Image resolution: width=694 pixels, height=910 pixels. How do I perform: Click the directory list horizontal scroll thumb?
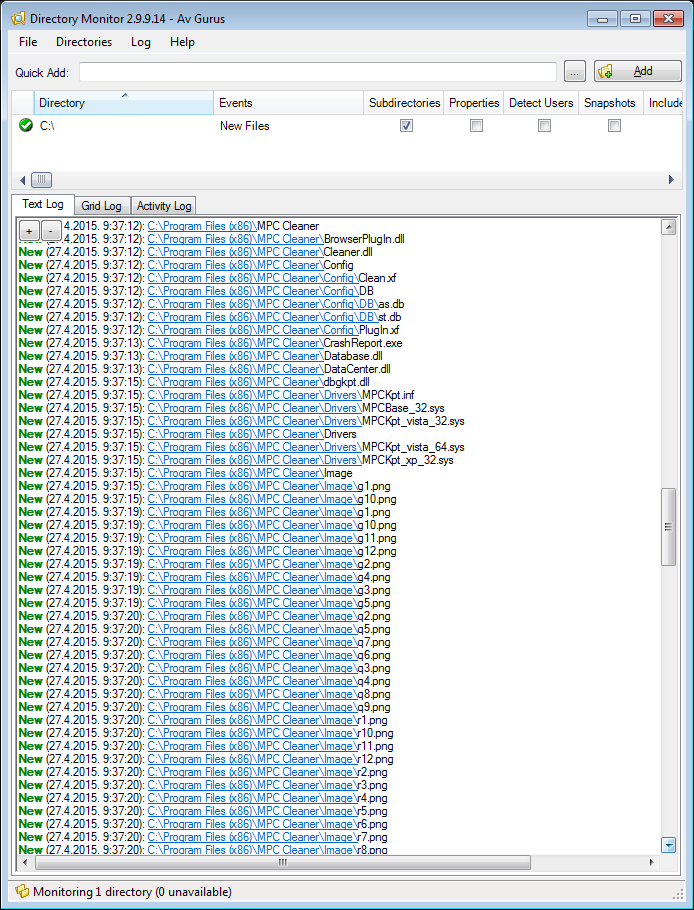41,179
